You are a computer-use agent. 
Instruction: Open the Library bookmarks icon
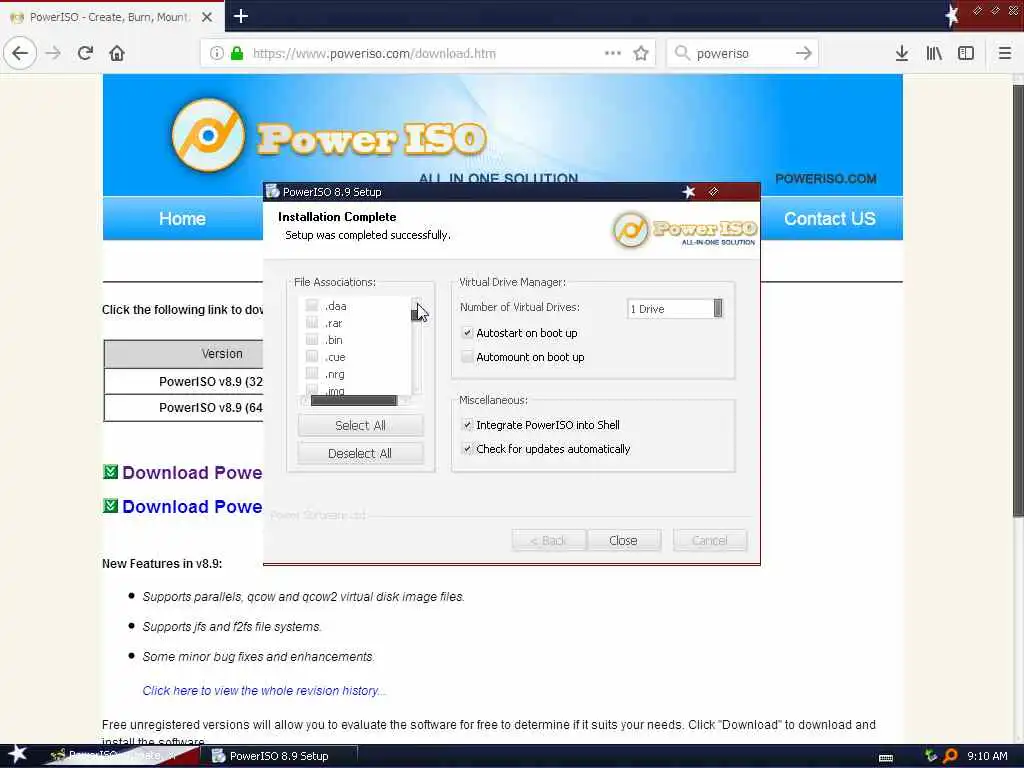pos(934,53)
